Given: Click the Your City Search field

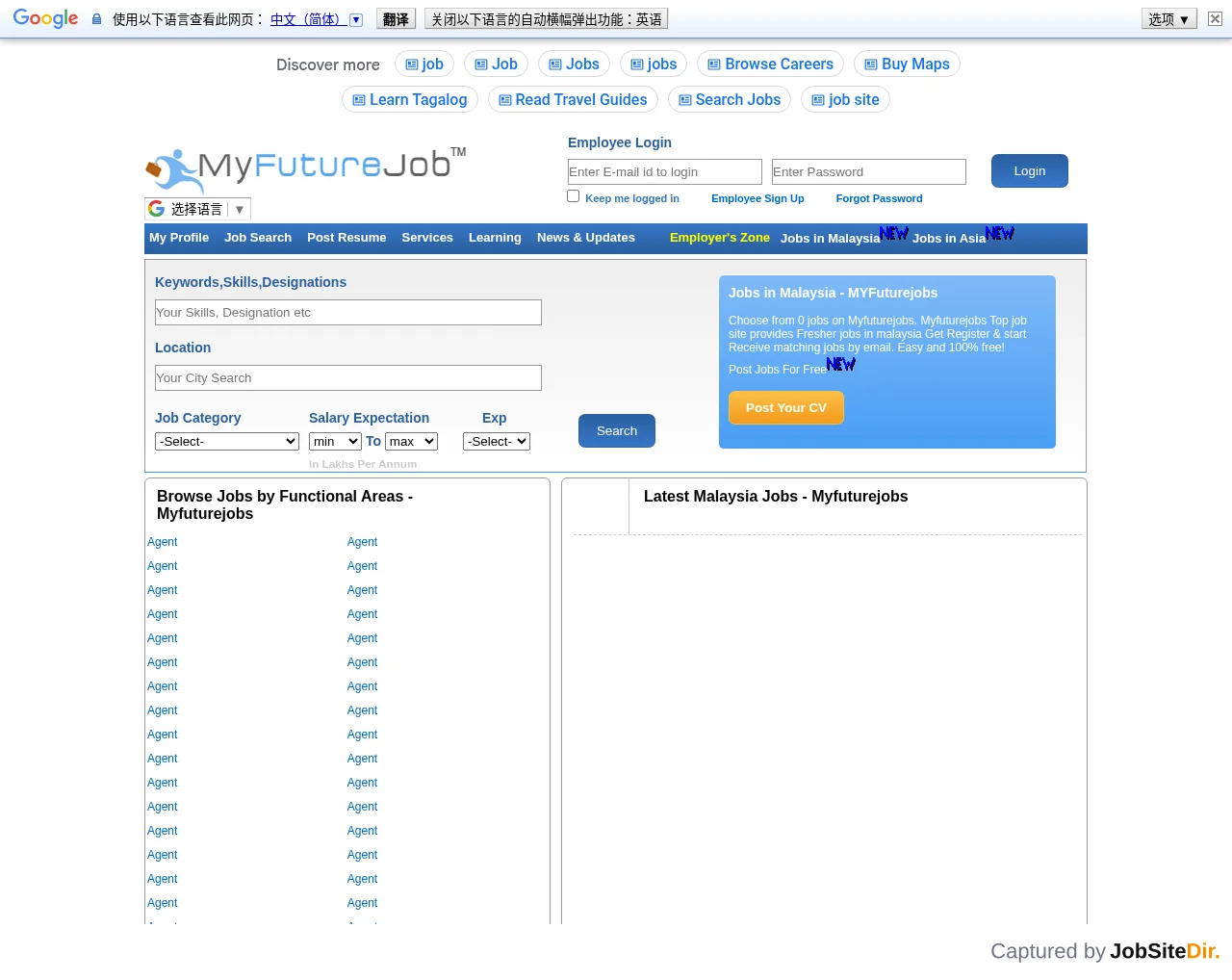Looking at the screenshot, I should (348, 377).
